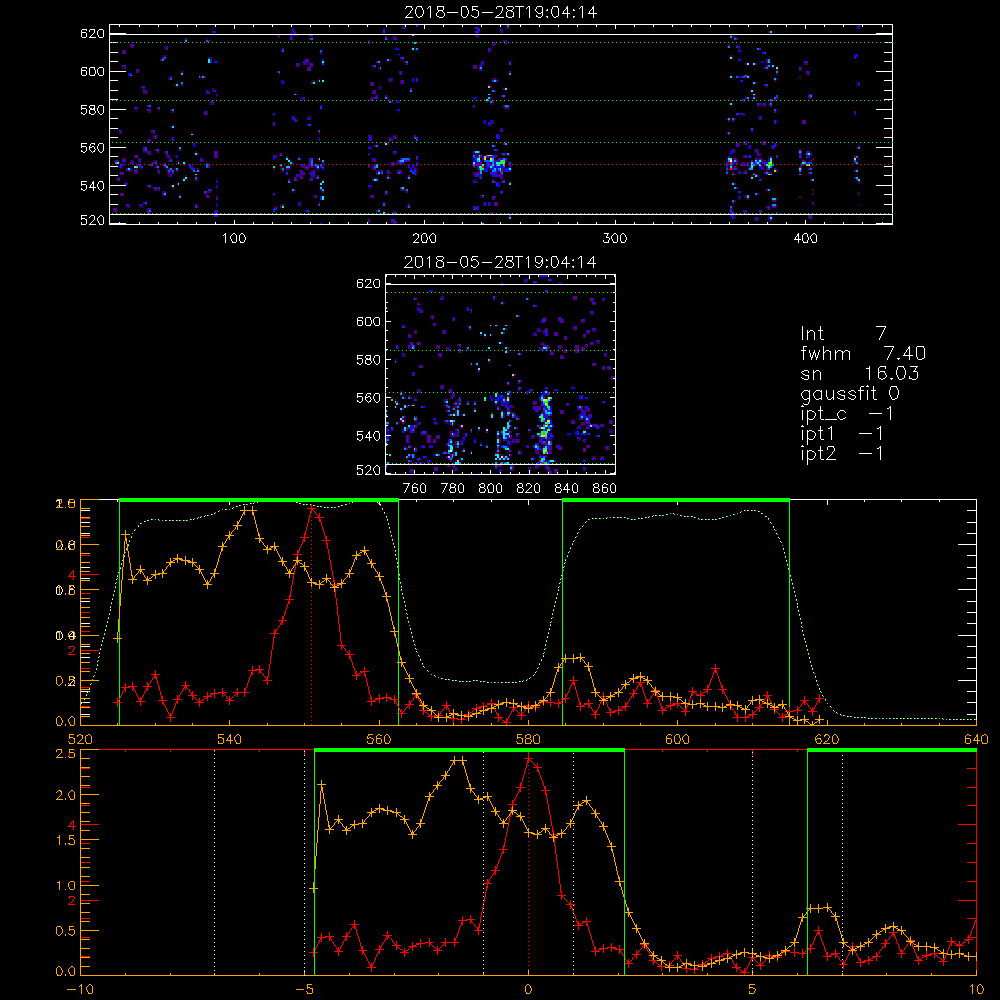Click y-axis label 540 on middle image
The width and height of the screenshot is (1000, 1000).
click(x=368, y=436)
